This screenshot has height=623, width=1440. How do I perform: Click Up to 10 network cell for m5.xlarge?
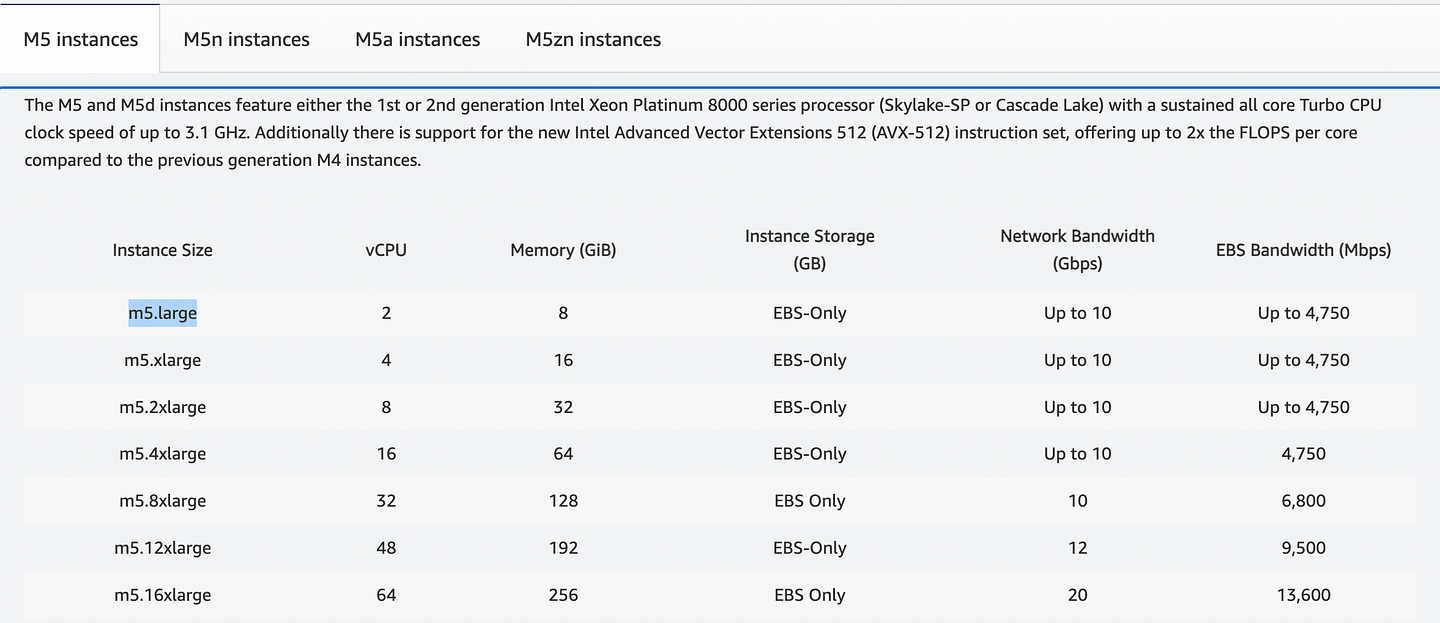(x=1077, y=360)
